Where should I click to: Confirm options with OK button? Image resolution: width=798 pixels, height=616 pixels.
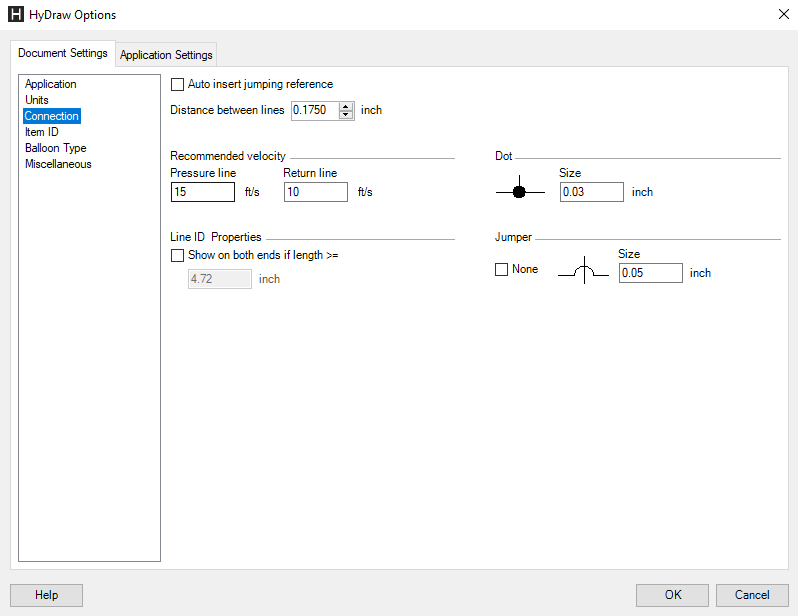672,595
